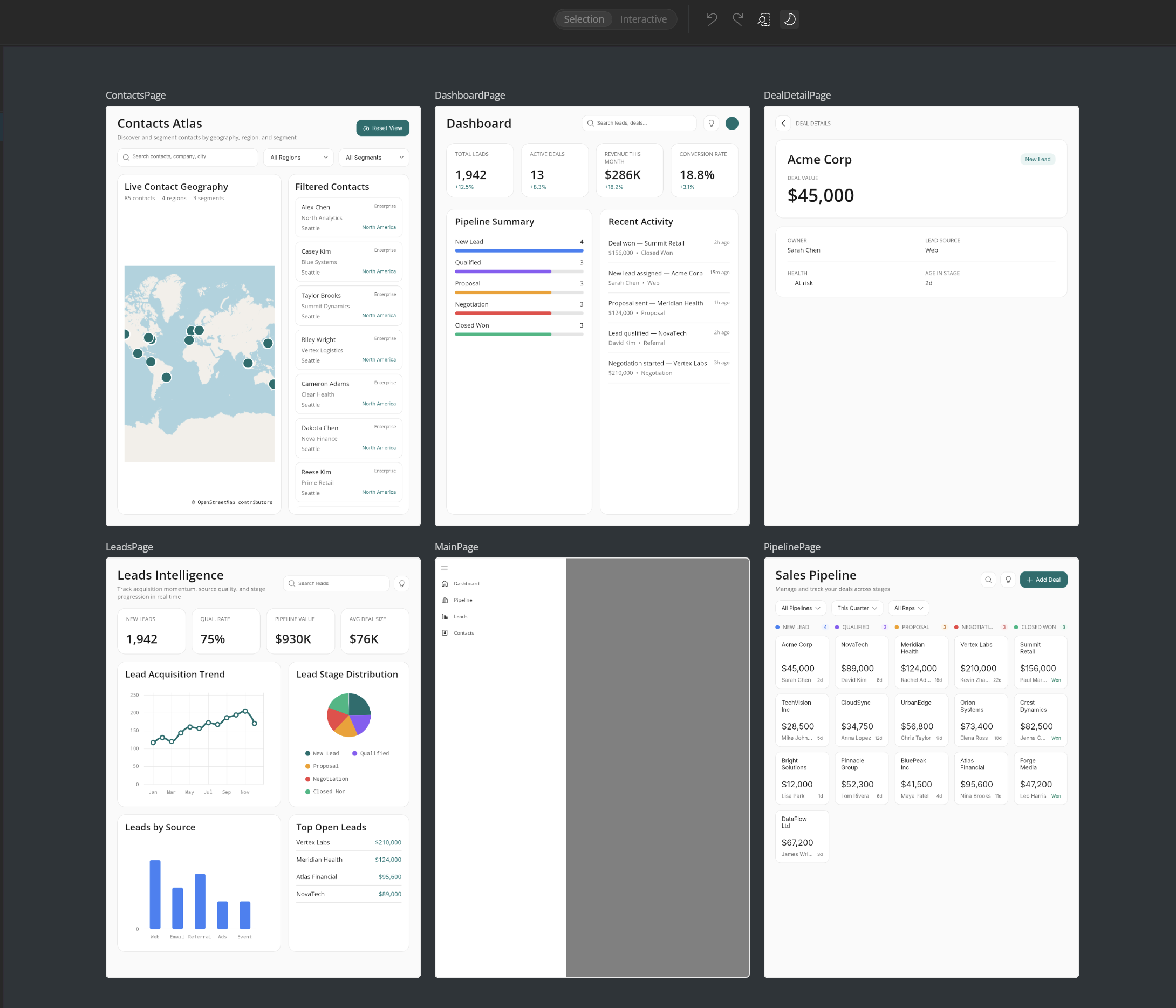Open the All Regions dropdown
1176x1008 pixels.
299,158
